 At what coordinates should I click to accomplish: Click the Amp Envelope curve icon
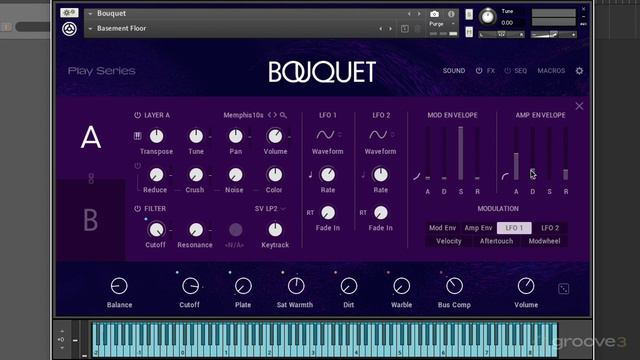[x=505, y=176]
